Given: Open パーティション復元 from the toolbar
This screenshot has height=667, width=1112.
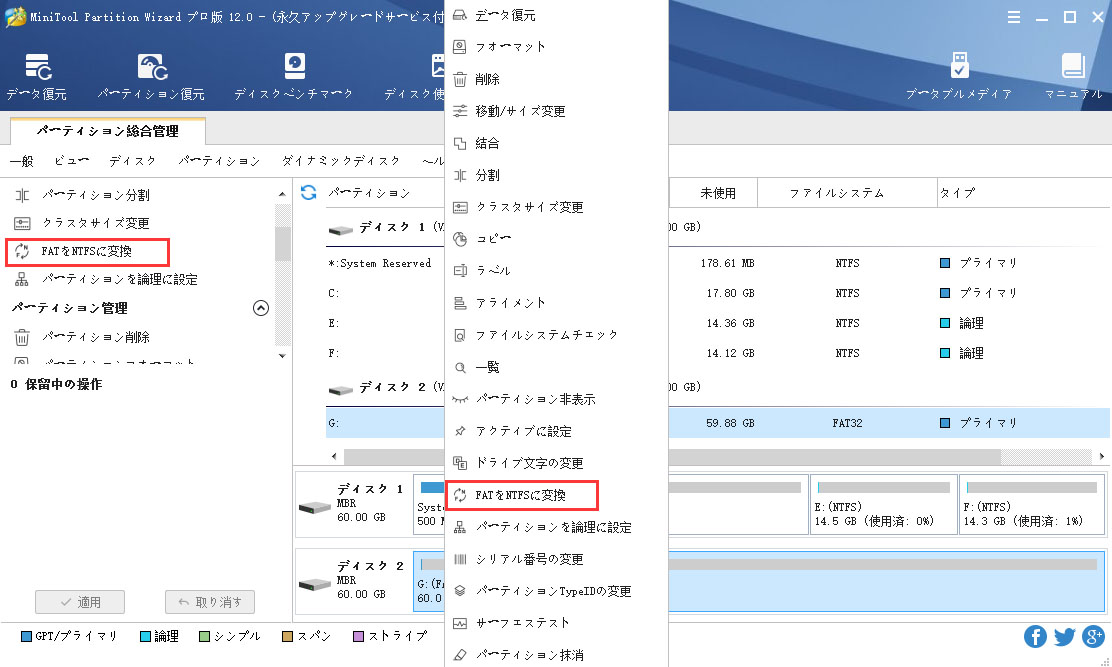Looking at the screenshot, I should [x=151, y=68].
